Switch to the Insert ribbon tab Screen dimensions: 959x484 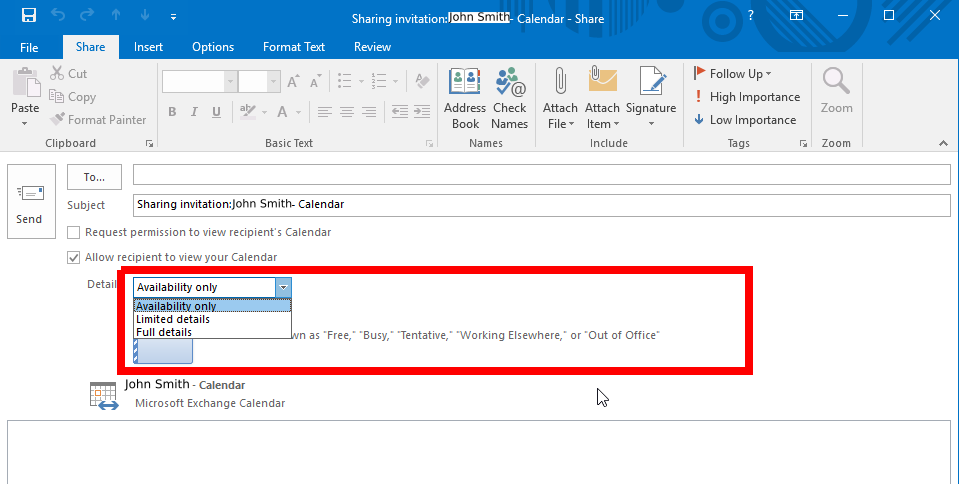(148, 47)
